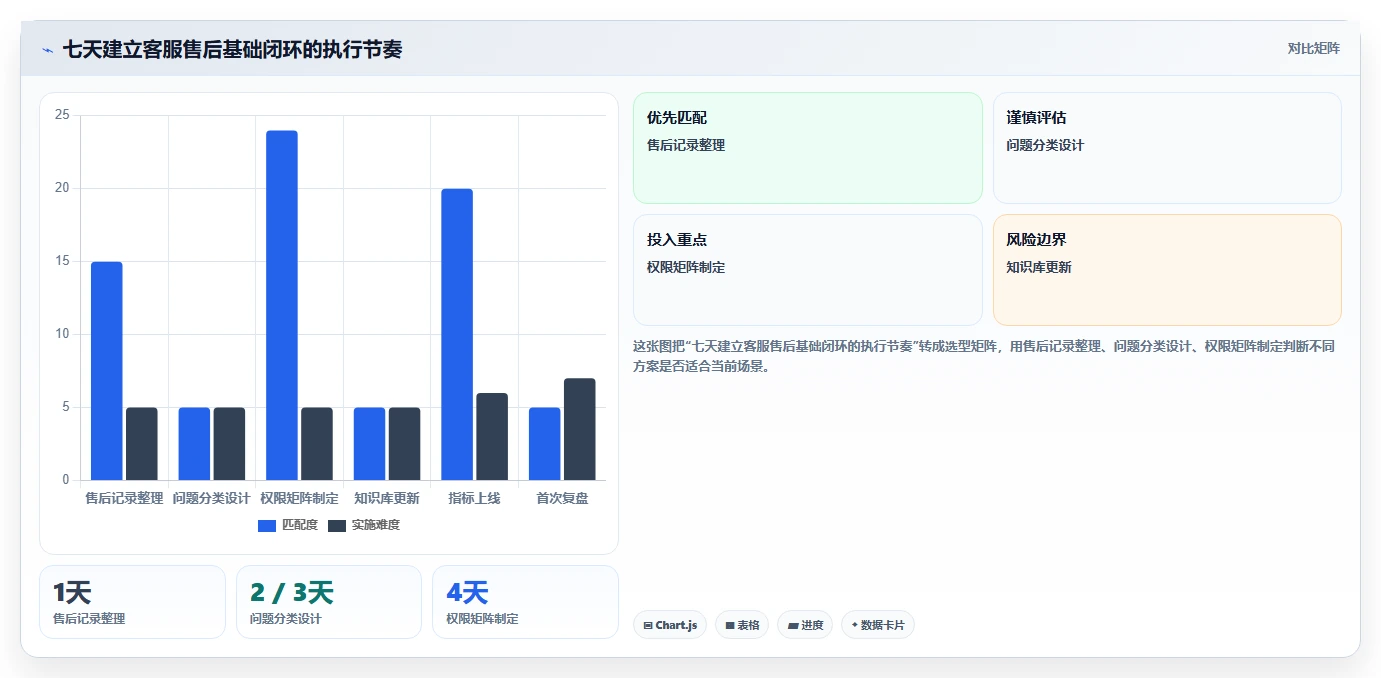Open the Chart.js tag pill
The height and width of the screenshot is (678, 1381).
pyautogui.click(x=670, y=625)
